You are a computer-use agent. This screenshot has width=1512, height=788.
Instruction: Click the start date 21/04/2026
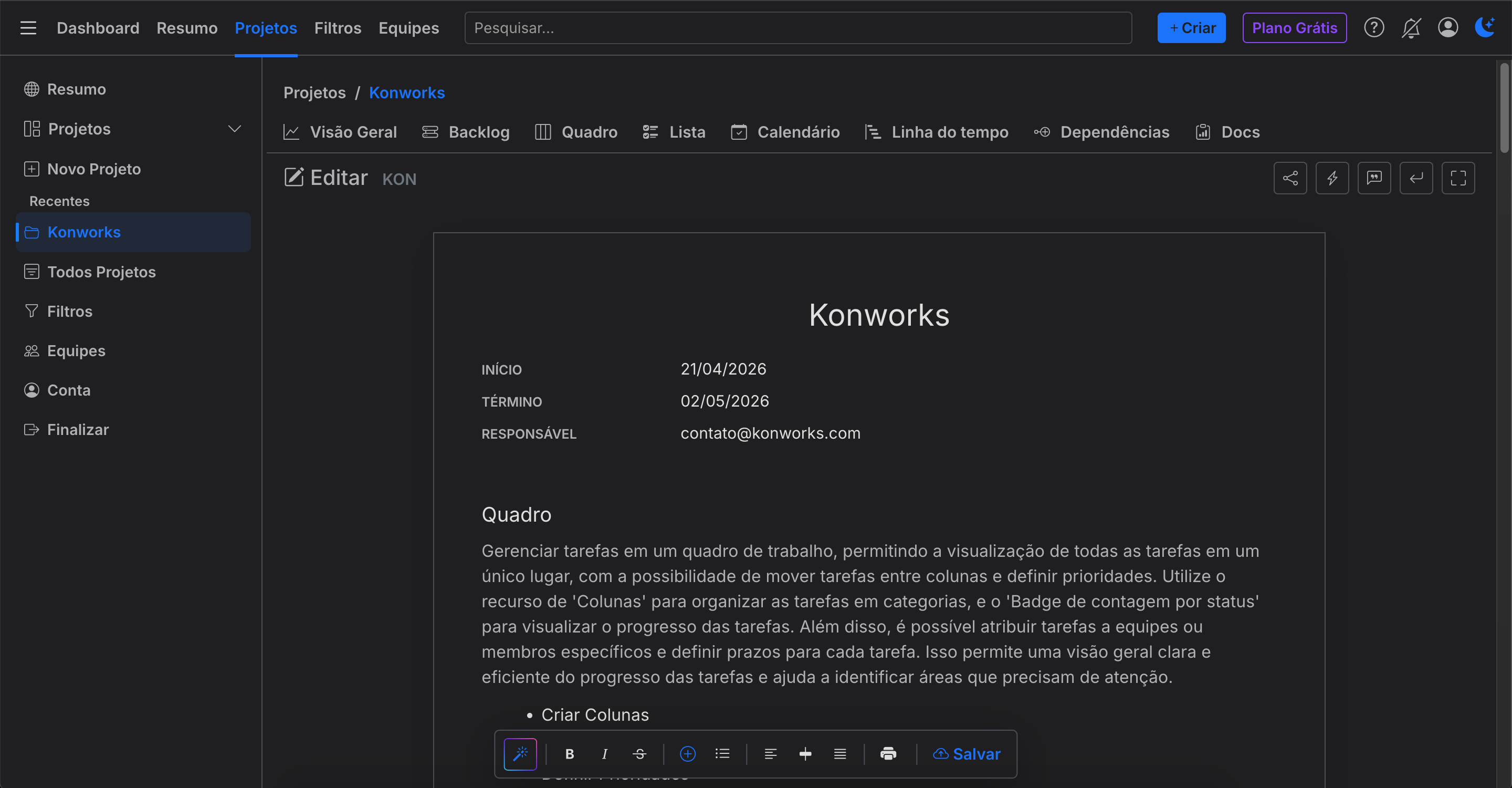click(723, 369)
